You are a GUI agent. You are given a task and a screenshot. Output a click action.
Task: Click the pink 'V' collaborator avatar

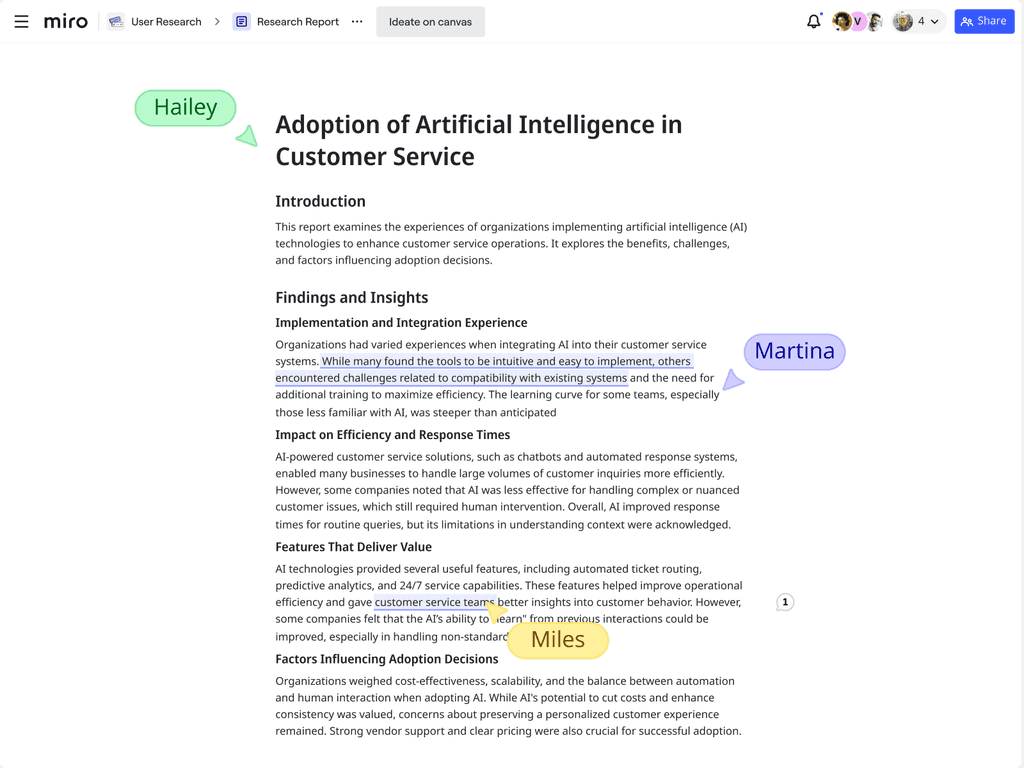point(858,20)
